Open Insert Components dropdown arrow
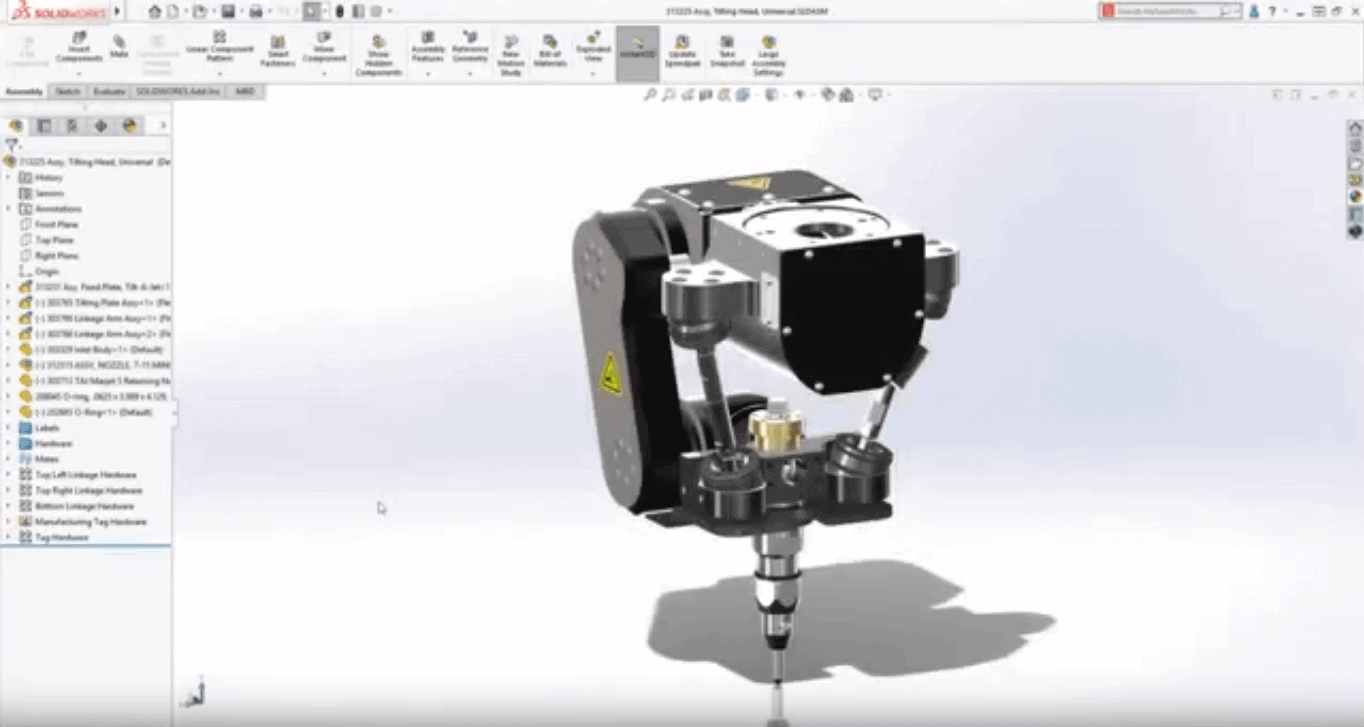The height and width of the screenshot is (727, 1364). pyautogui.click(x=79, y=74)
